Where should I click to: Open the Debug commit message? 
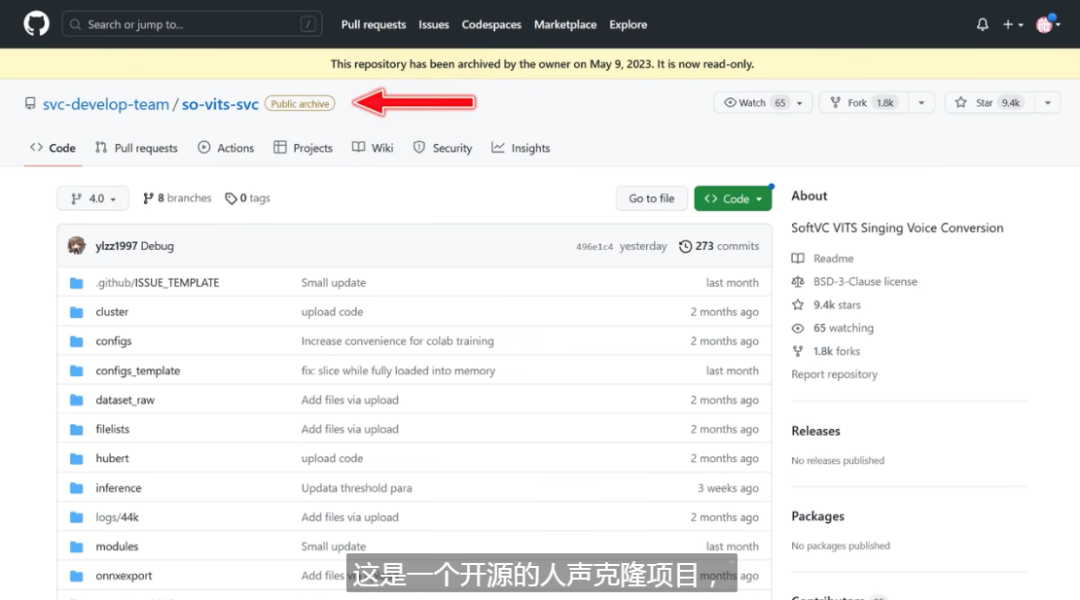[157, 246]
